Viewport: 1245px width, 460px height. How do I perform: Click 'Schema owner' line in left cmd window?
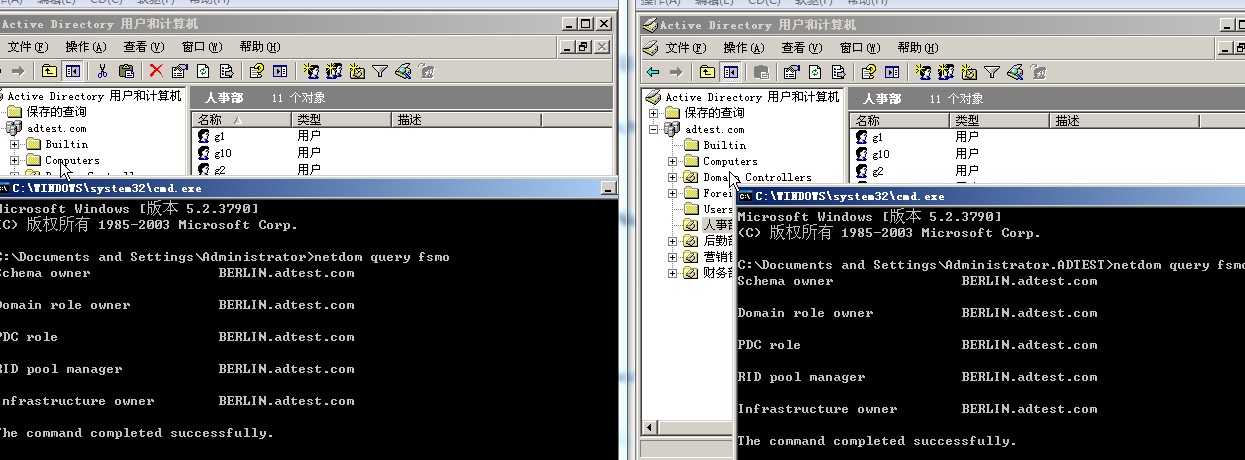tap(176, 273)
